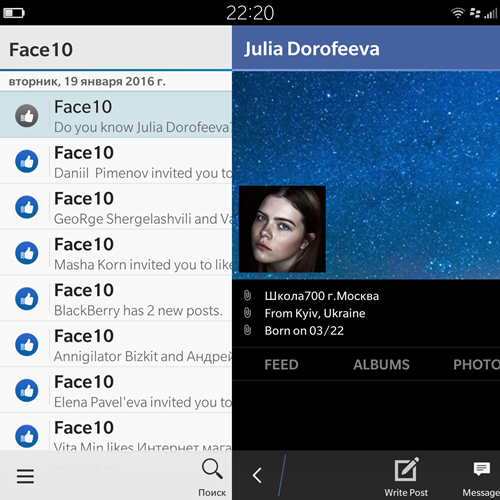500x500 pixels.
Task: Tap the BlackBerry logo icon in status bar
Action: click(x=475, y=13)
